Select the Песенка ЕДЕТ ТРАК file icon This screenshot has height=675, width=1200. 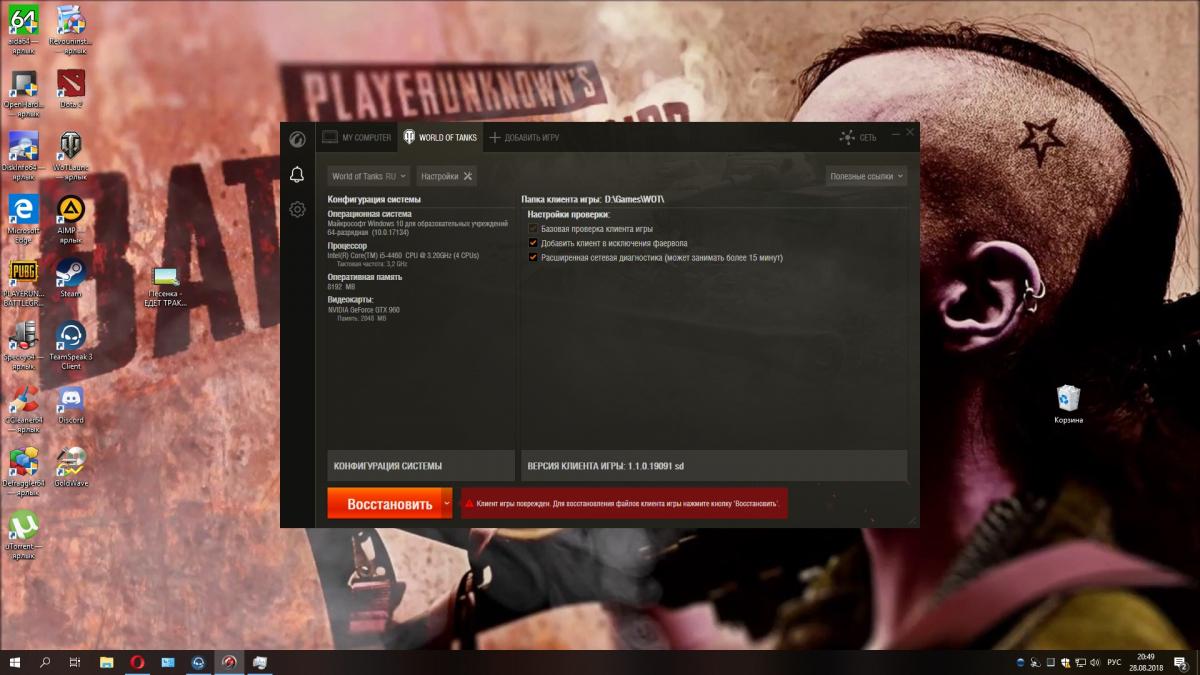(x=165, y=286)
